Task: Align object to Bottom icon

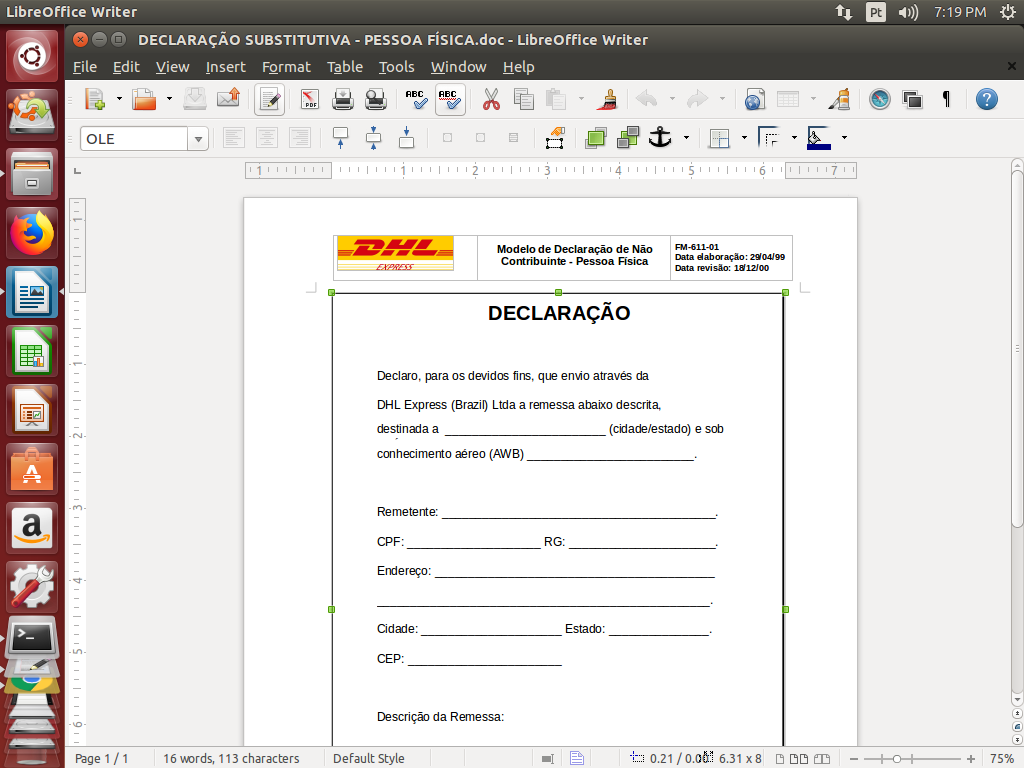Action: click(406, 138)
